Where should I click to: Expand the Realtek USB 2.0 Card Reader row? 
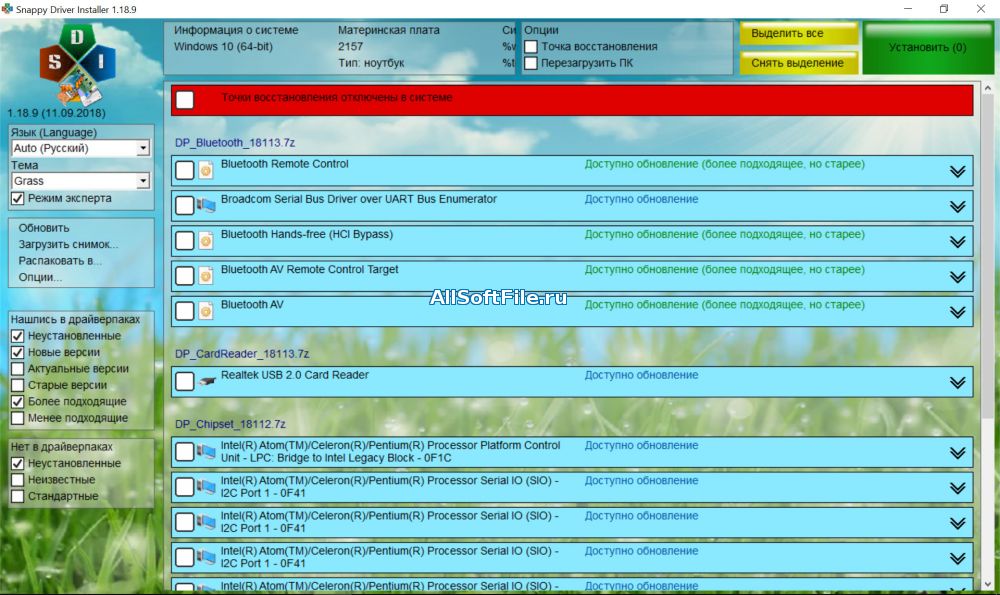[x=957, y=383]
